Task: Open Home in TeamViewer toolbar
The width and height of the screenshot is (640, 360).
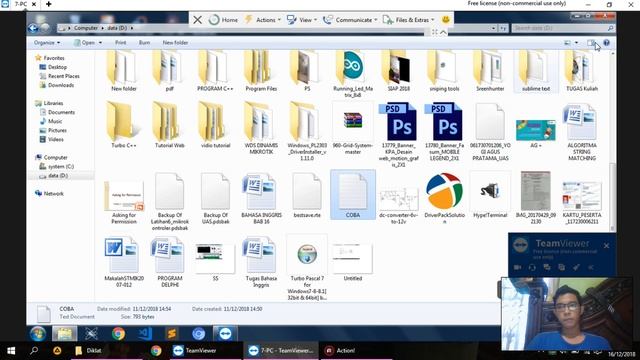Action: pos(223,20)
